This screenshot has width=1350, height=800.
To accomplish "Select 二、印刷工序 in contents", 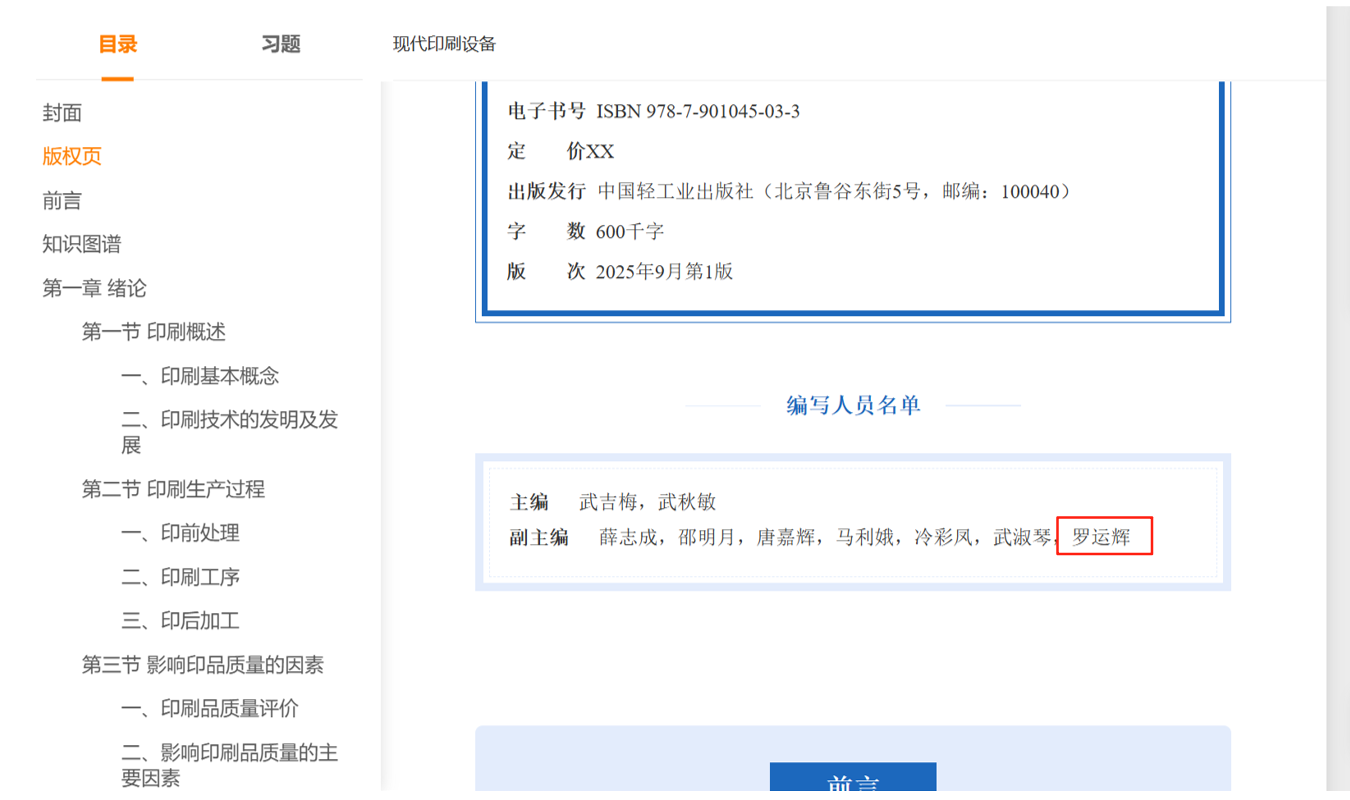I will tap(180, 577).
